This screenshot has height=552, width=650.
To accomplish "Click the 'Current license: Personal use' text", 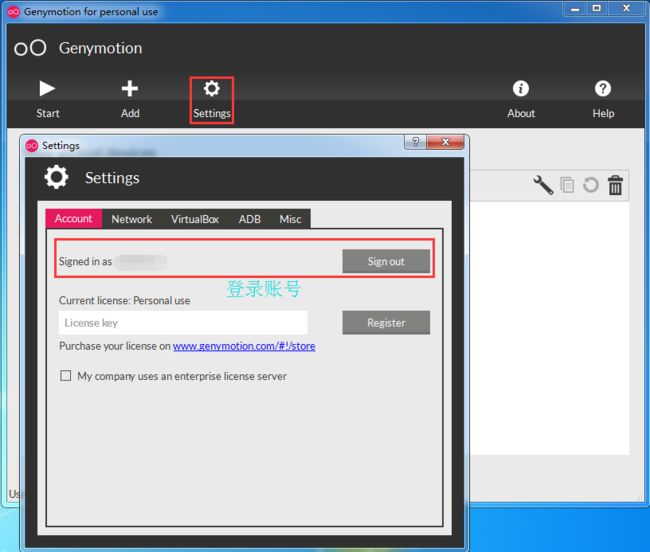I will click(x=124, y=300).
